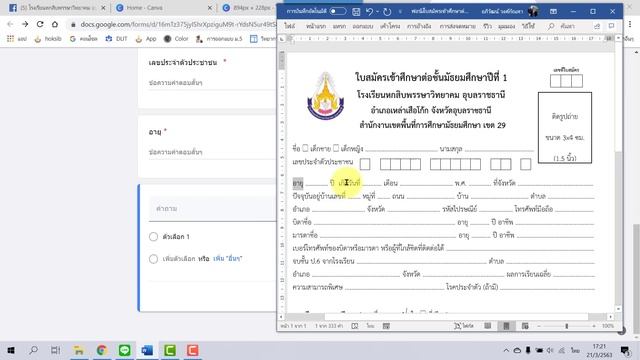Tick the เด็กชาย checkbox in the document
Viewport: 640px width, 360px height.
click(305, 148)
